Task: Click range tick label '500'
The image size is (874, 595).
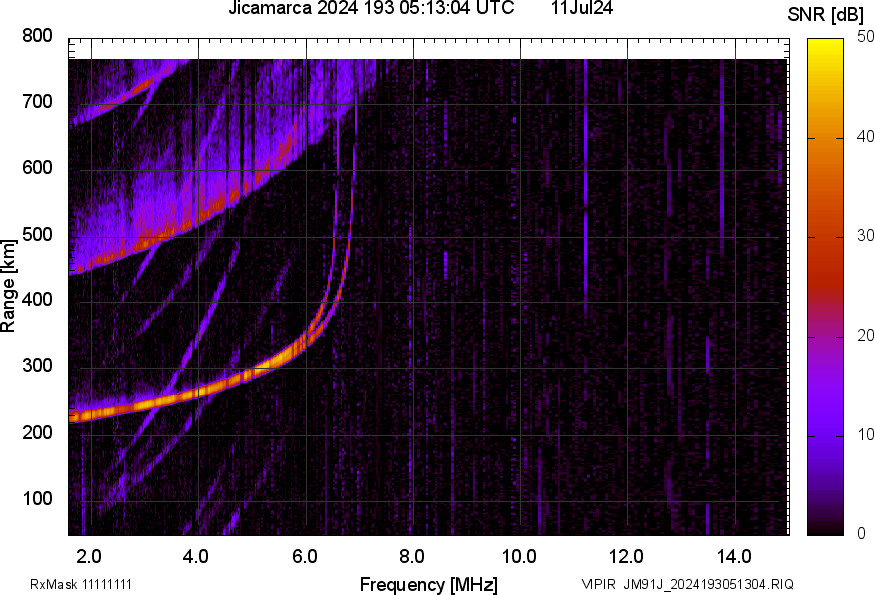Action: pos(37,234)
